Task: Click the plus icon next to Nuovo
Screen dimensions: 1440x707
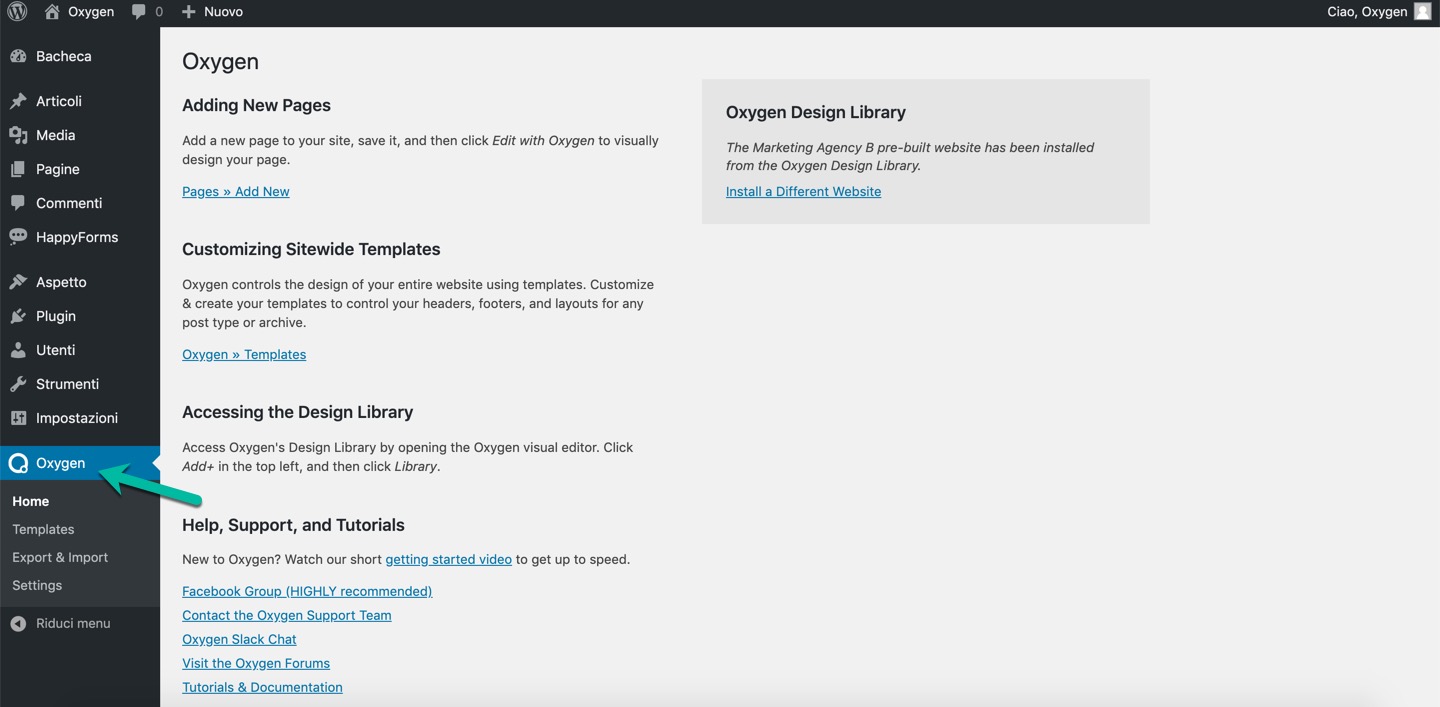Action: point(189,12)
